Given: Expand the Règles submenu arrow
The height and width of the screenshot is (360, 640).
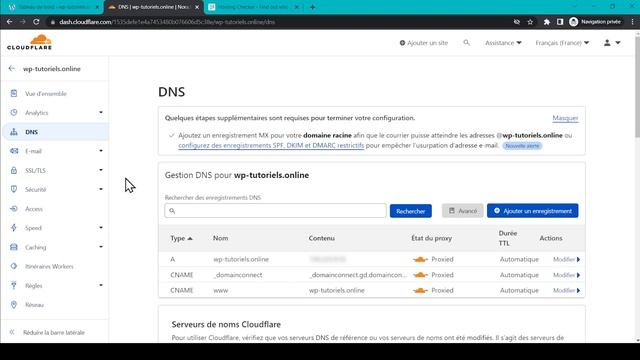Looking at the screenshot, I should point(101,285).
